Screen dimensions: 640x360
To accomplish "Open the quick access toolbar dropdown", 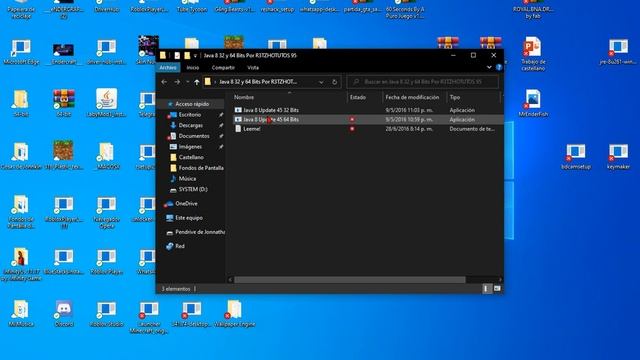I will [196, 56].
